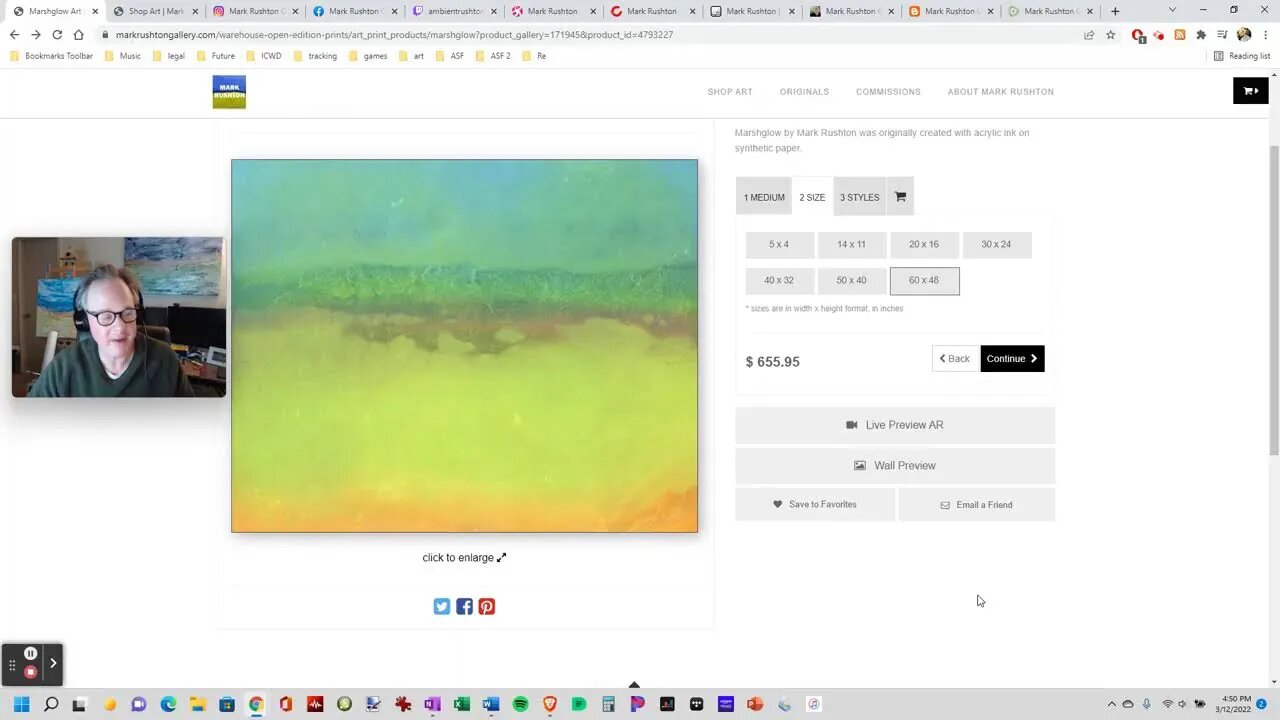The height and width of the screenshot is (720, 1280).
Task: Select the 60 x 48 size option
Action: (924, 281)
